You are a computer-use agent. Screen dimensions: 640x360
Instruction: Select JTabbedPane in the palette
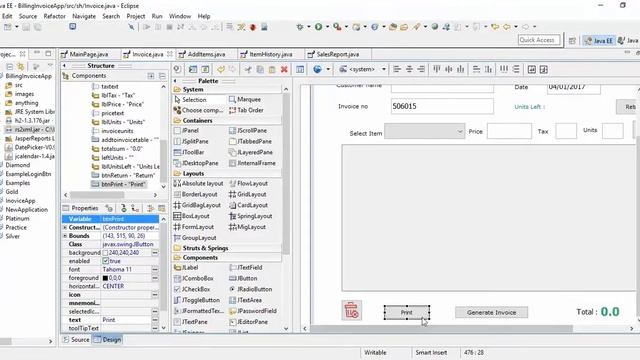(x=250, y=142)
